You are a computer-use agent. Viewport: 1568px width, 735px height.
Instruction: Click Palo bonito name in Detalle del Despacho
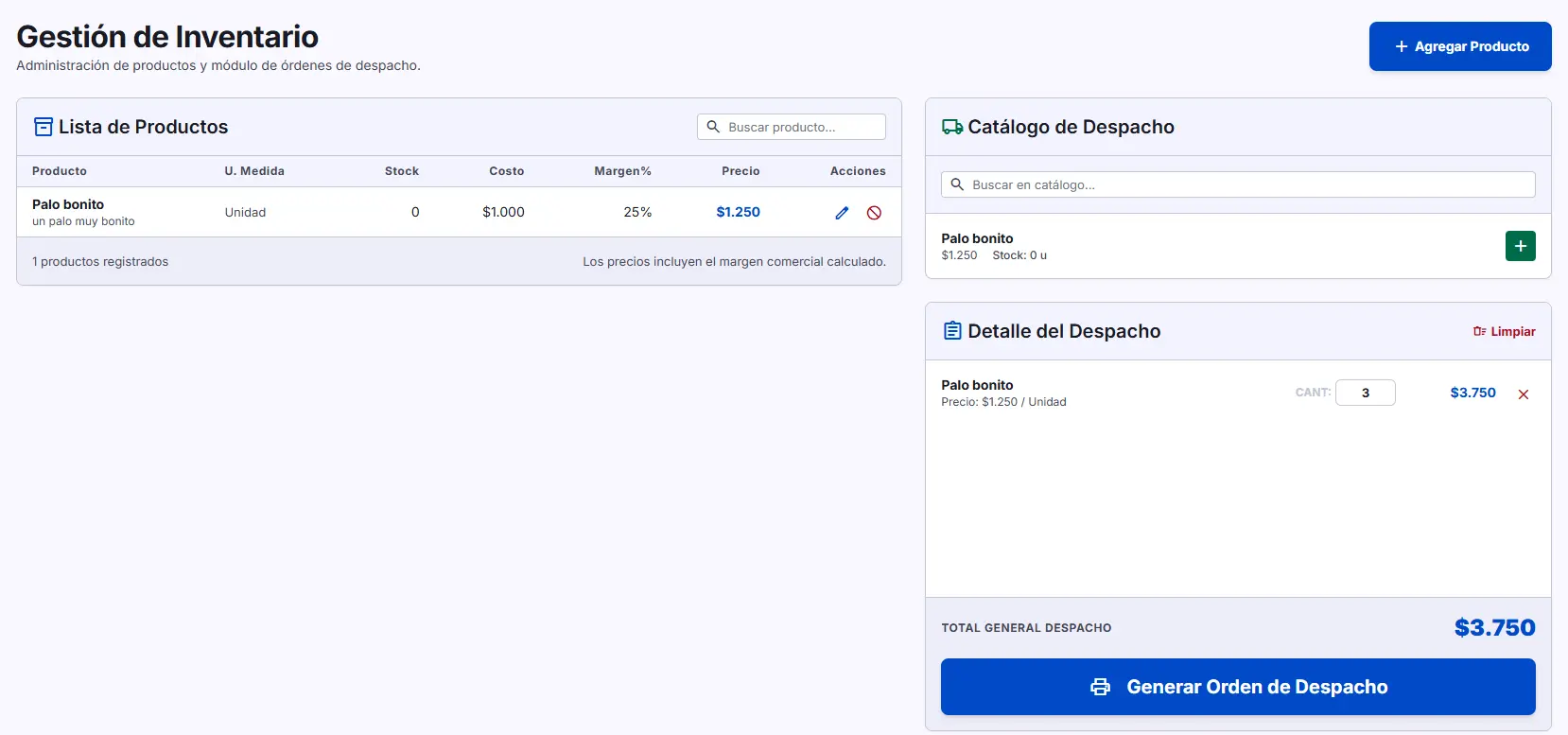pos(977,385)
